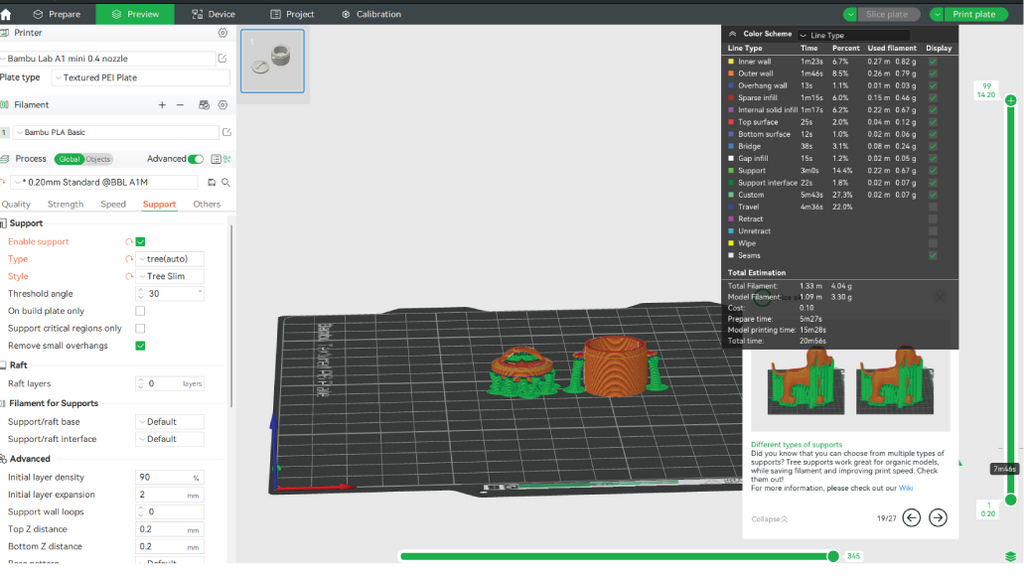1024x576 pixels.
Task: Reset the support Style setting
Action: (x=129, y=276)
